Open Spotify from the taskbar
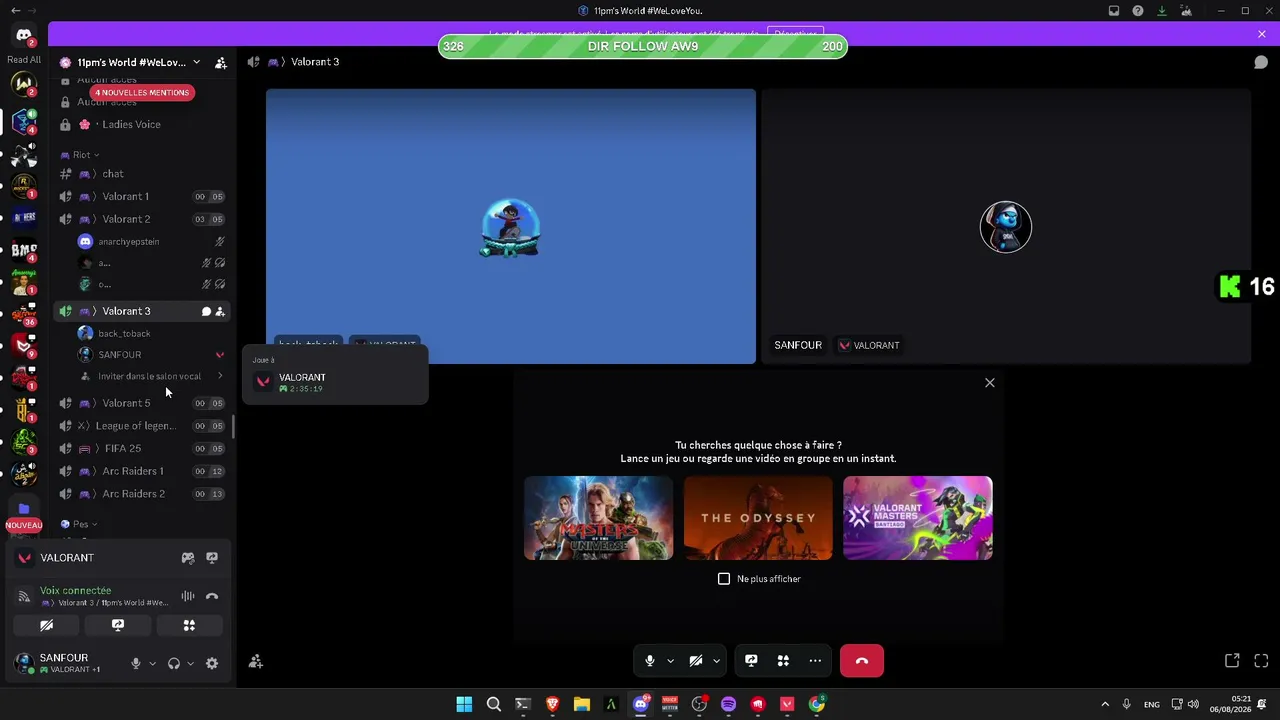The image size is (1280, 720). point(728,705)
